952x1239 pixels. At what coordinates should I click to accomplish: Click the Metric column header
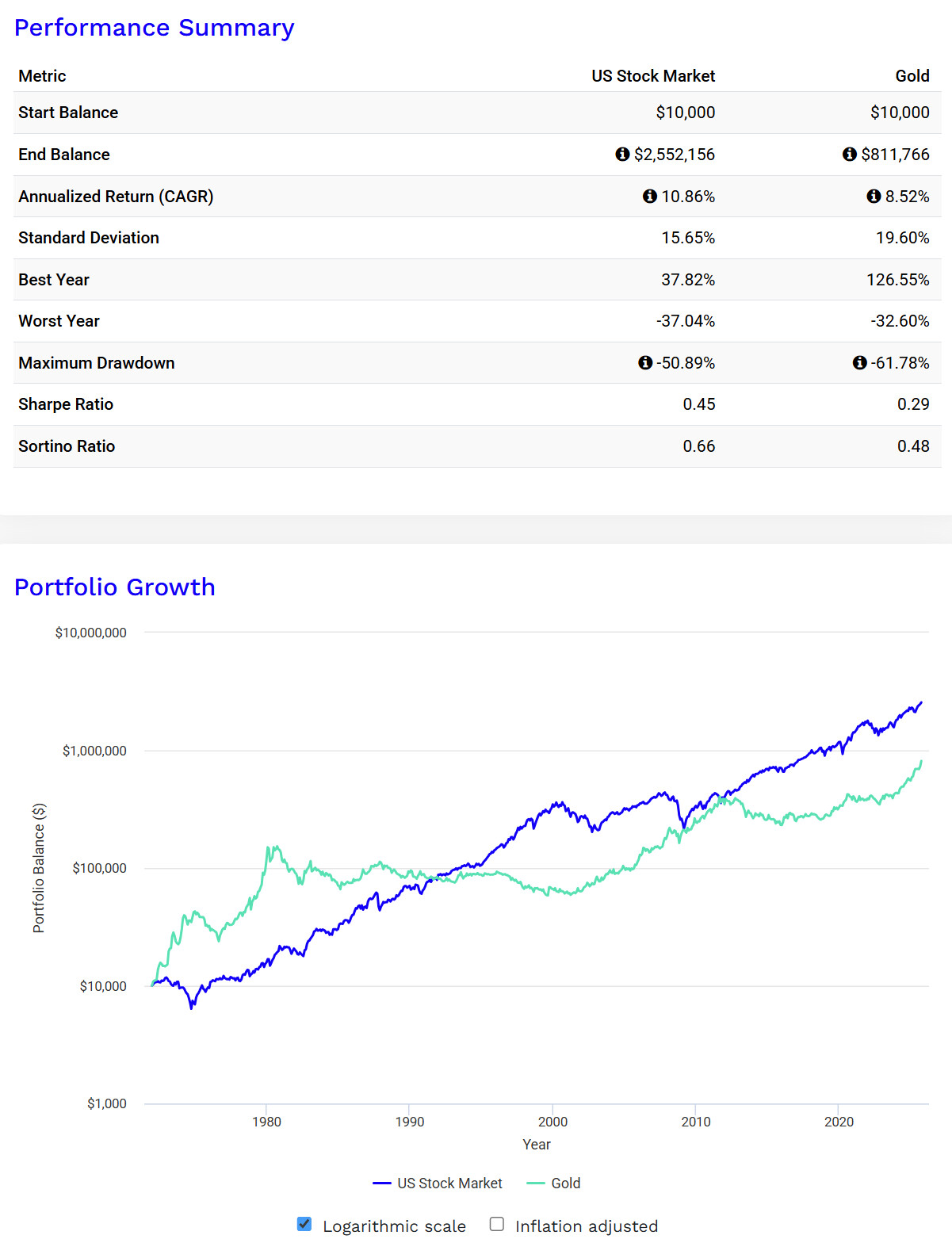[x=42, y=76]
